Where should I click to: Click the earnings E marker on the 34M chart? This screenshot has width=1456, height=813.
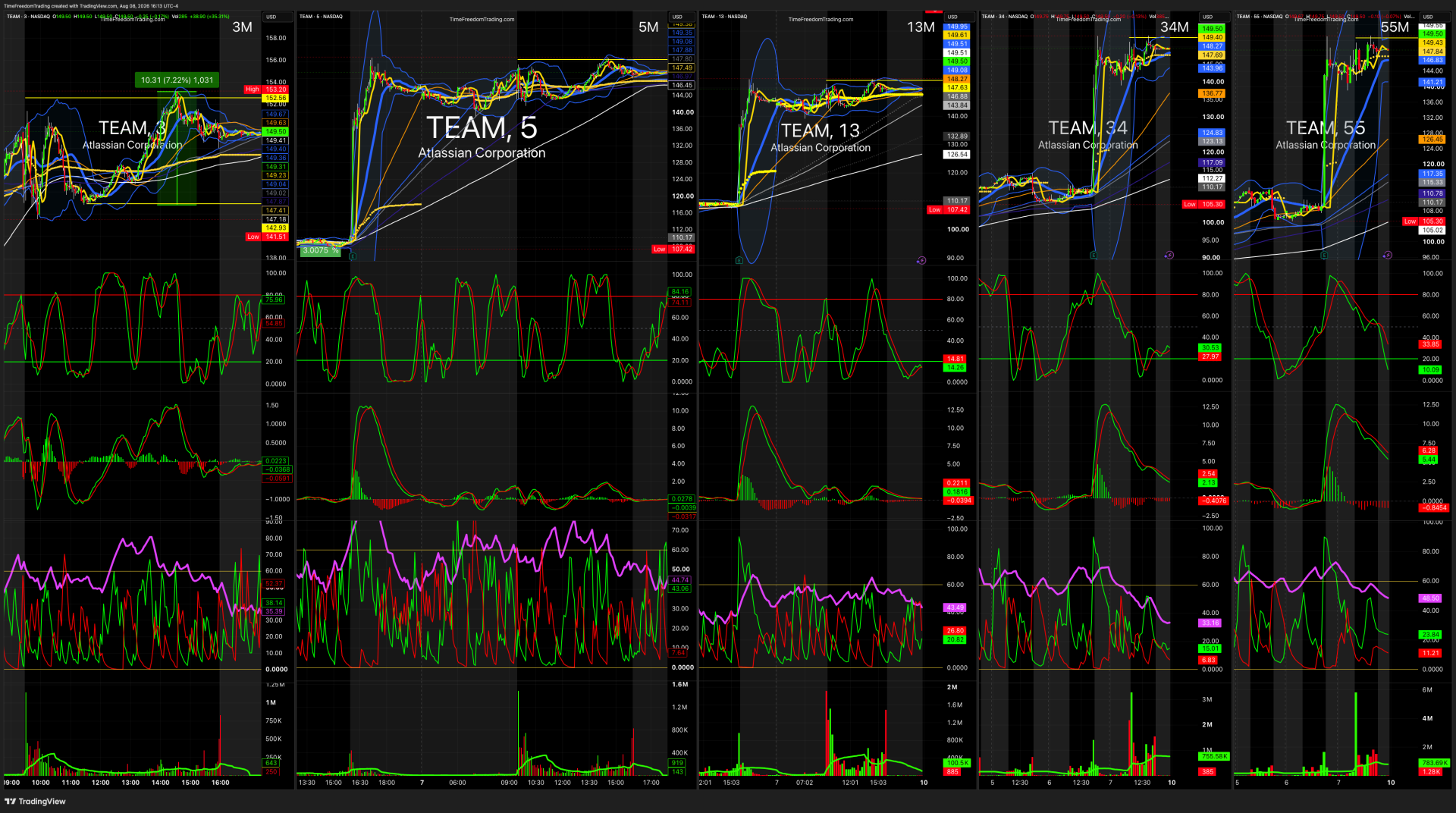(1094, 256)
